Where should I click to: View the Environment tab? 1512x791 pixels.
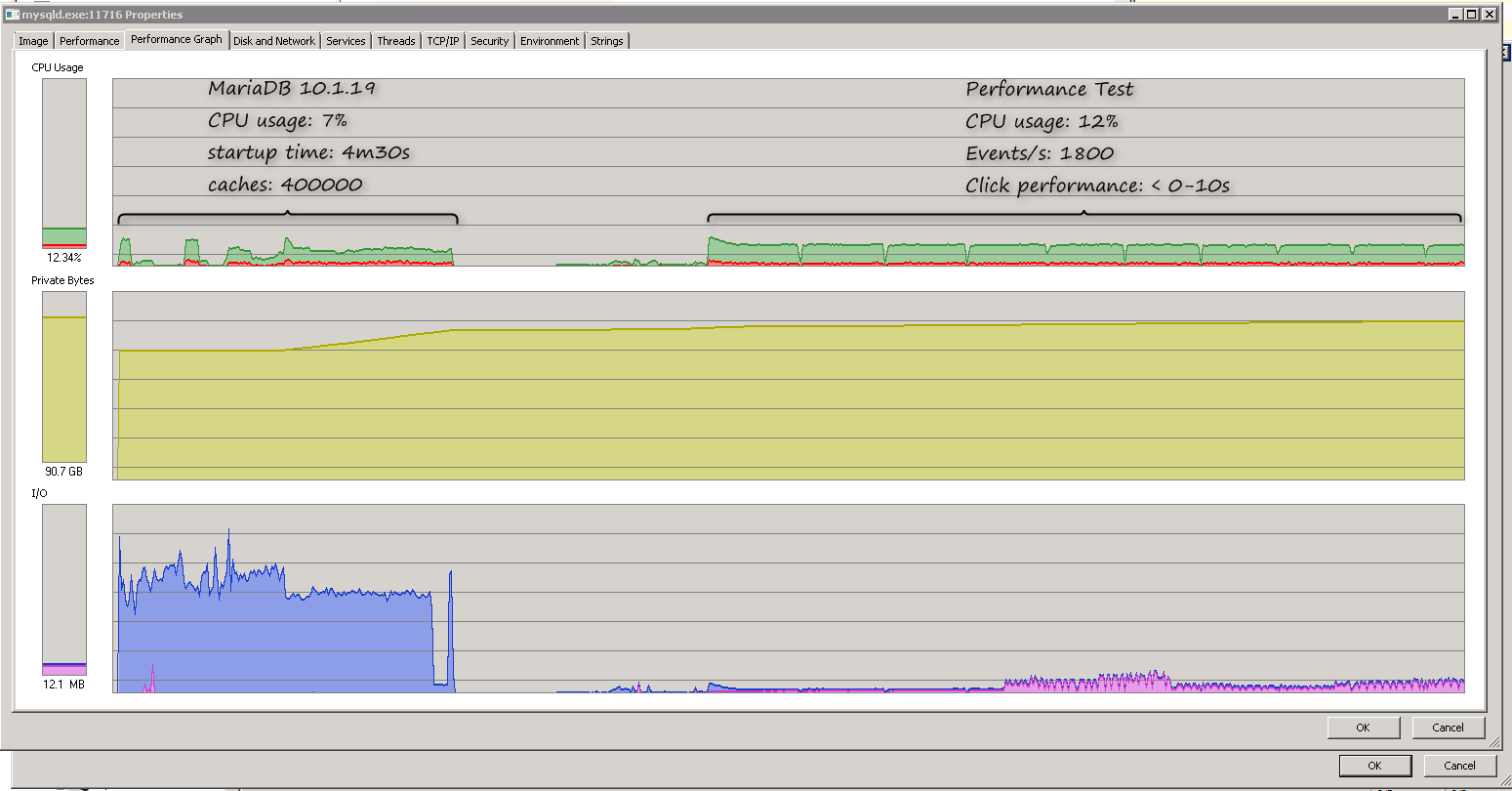(x=550, y=41)
